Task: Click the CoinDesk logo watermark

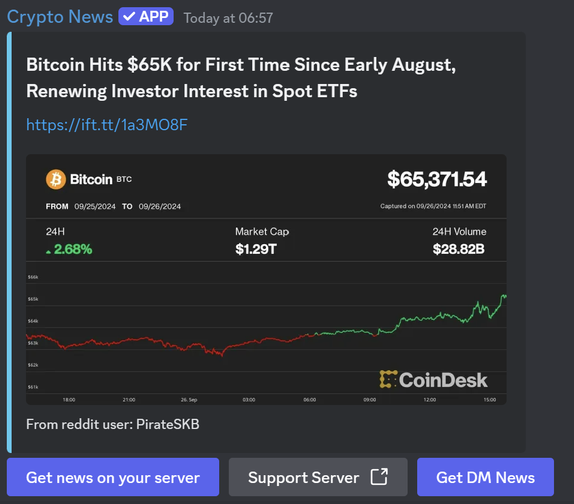Action: point(433,380)
